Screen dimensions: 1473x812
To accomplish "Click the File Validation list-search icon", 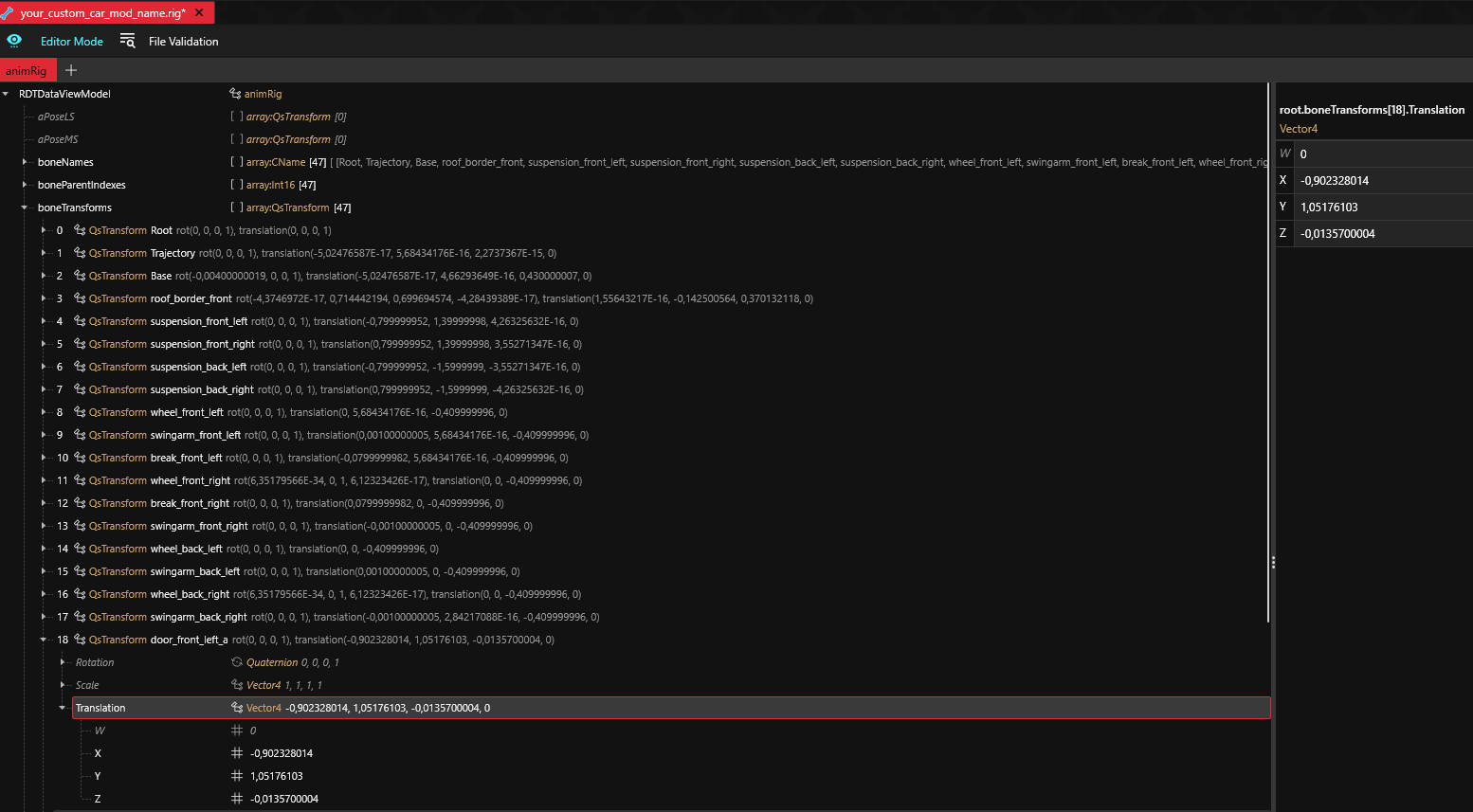I will [127, 41].
